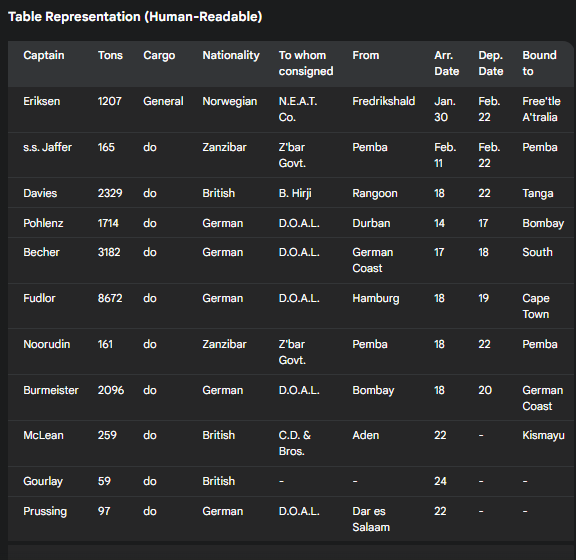Click arrival date '24'

[x=440, y=481]
